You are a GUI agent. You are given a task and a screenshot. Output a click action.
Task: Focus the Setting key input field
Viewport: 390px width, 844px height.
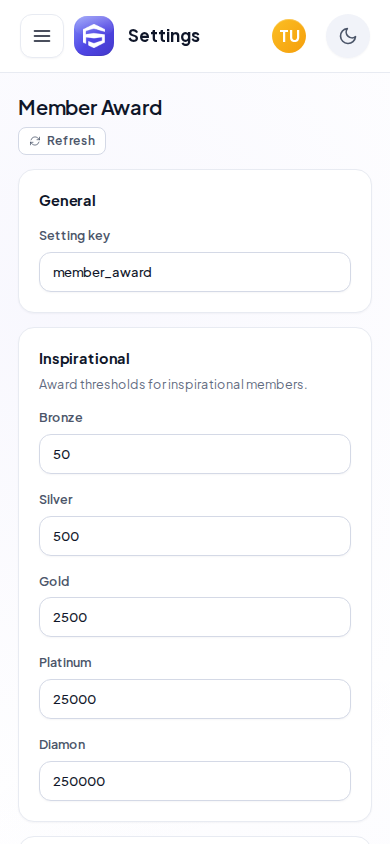(195, 272)
